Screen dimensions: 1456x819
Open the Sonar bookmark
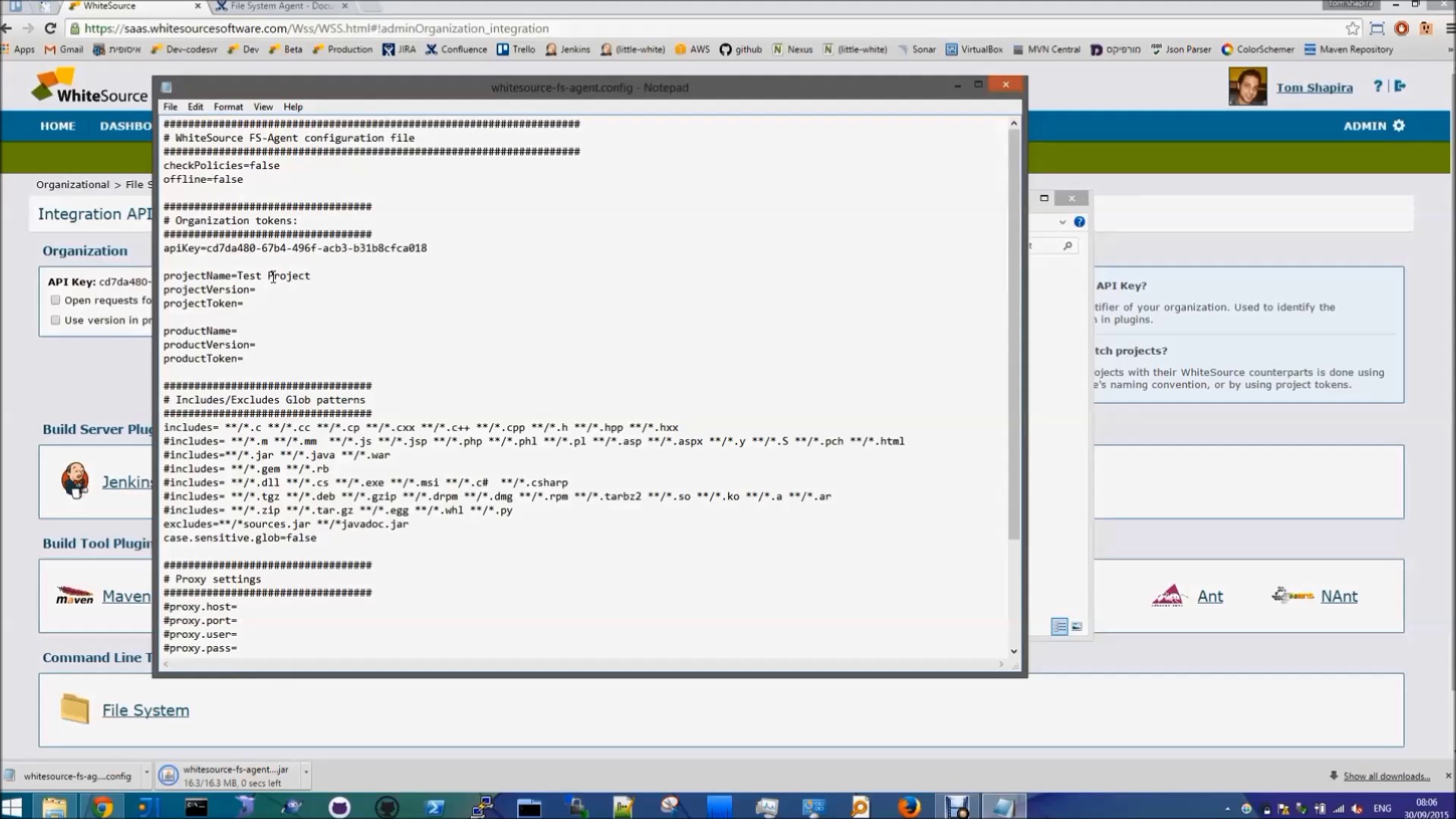916,49
